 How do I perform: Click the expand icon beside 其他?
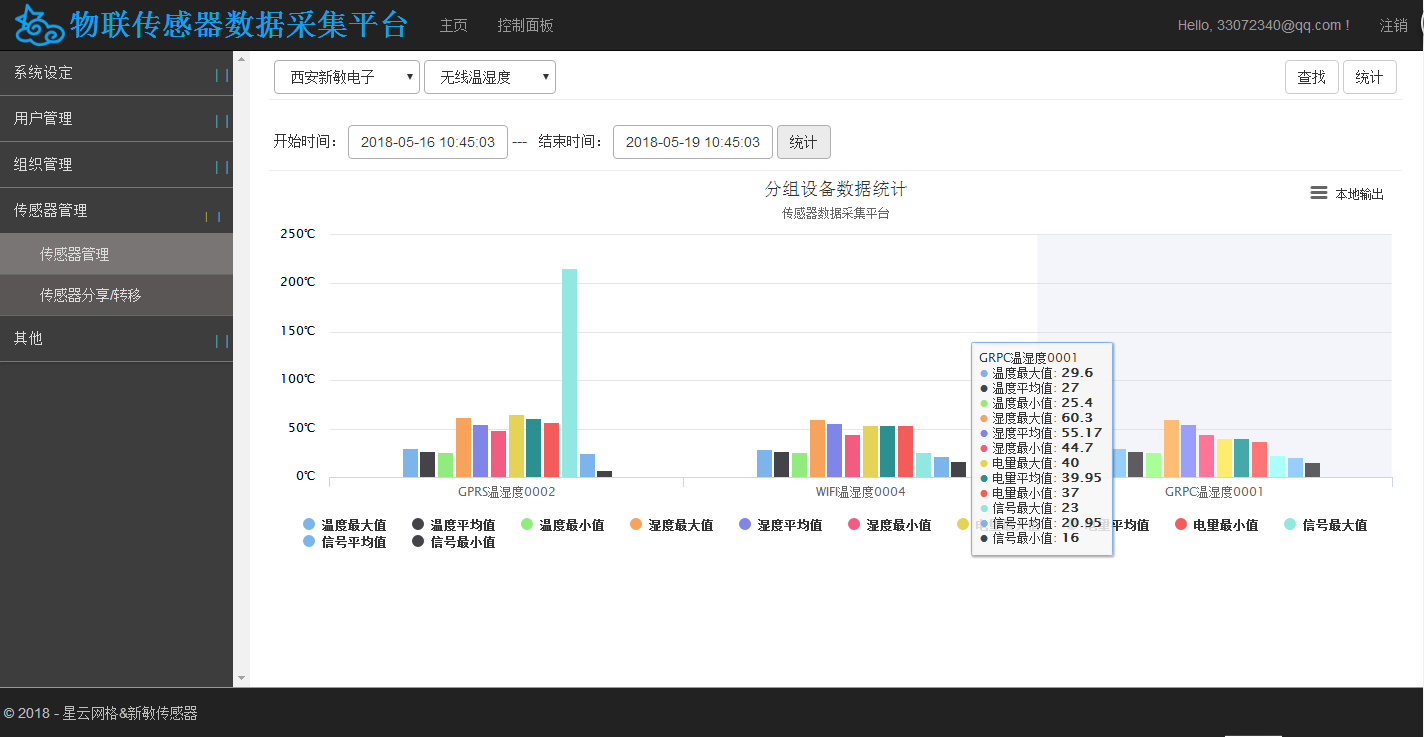221,341
